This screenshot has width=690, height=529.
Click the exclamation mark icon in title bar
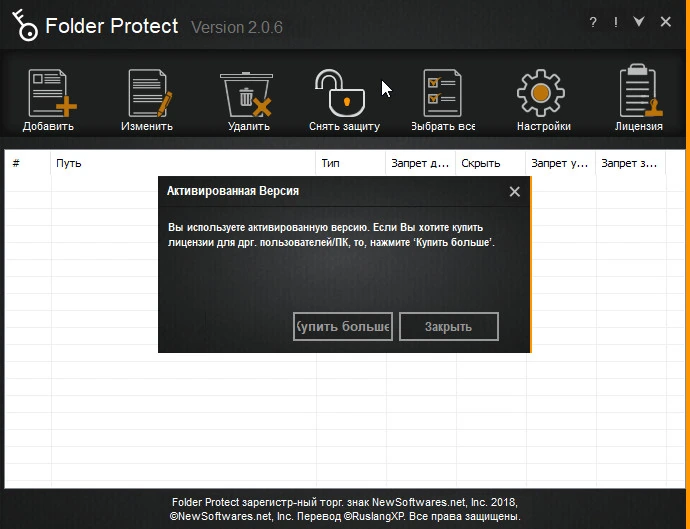(x=616, y=22)
